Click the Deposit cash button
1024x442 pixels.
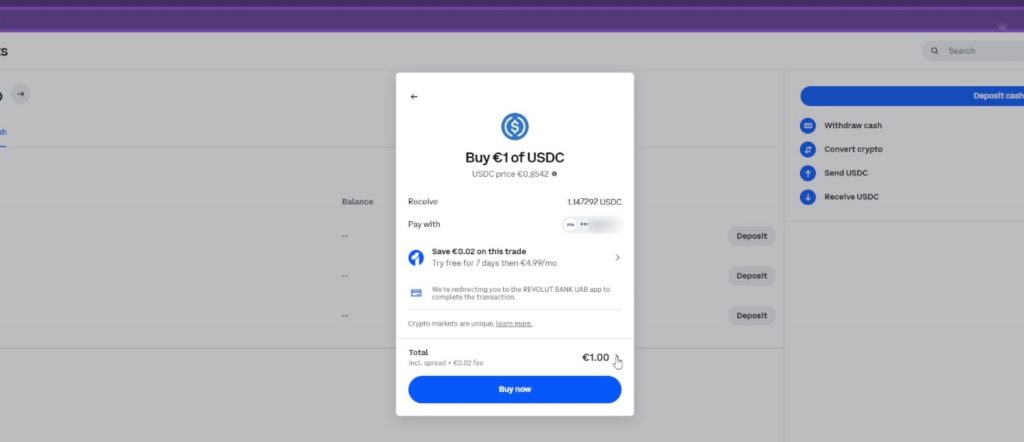912,96
